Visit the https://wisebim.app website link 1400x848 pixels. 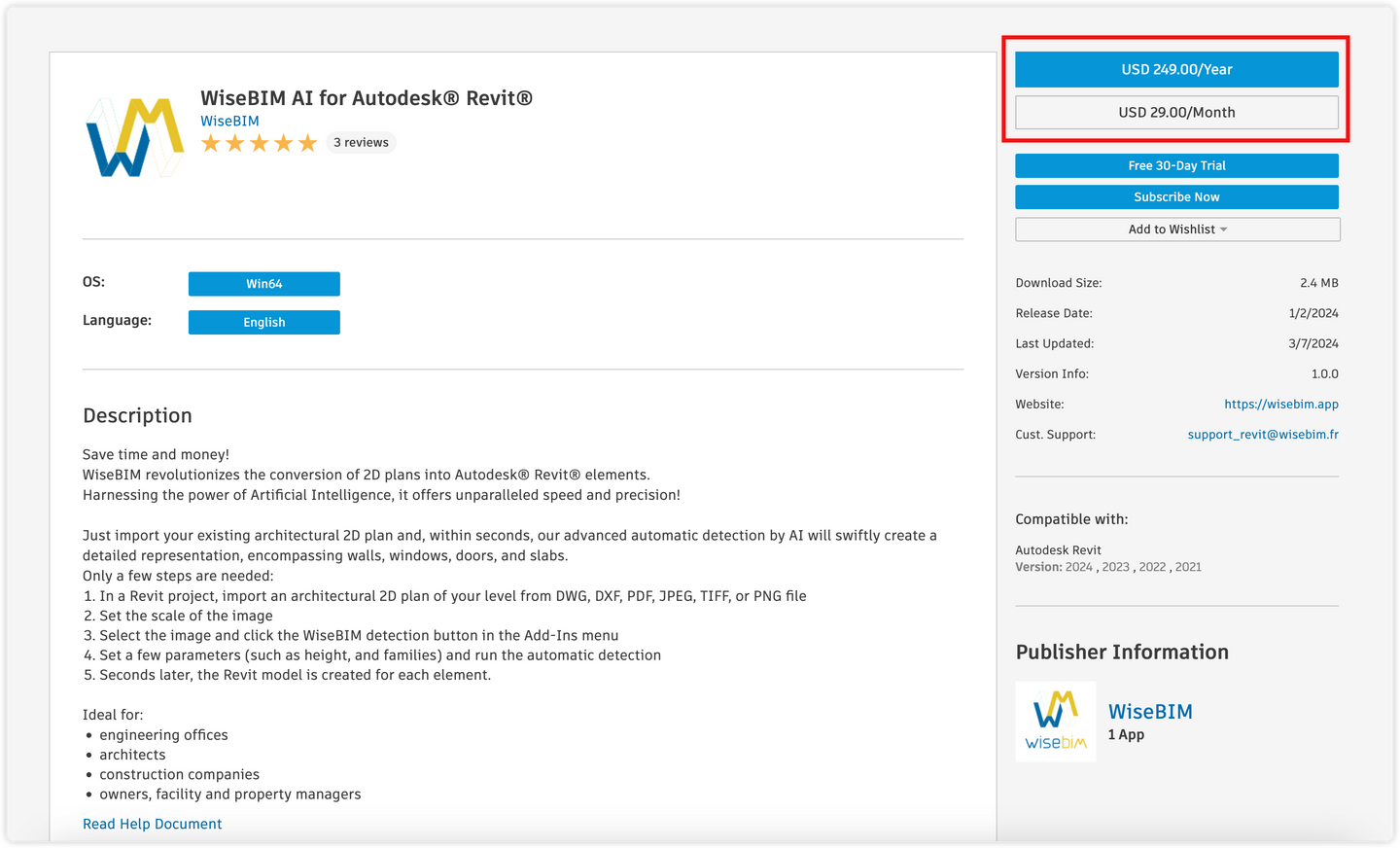pos(1280,405)
